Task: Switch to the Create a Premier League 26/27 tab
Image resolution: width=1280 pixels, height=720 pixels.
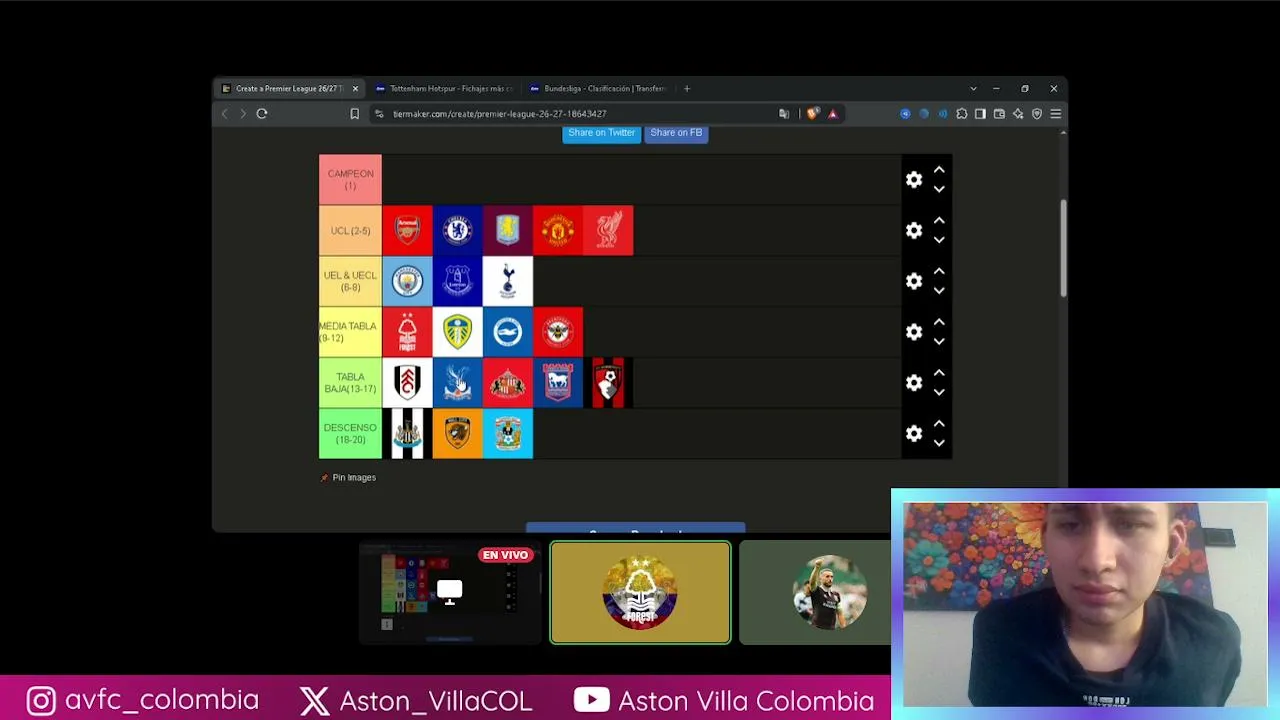Action: [x=289, y=89]
